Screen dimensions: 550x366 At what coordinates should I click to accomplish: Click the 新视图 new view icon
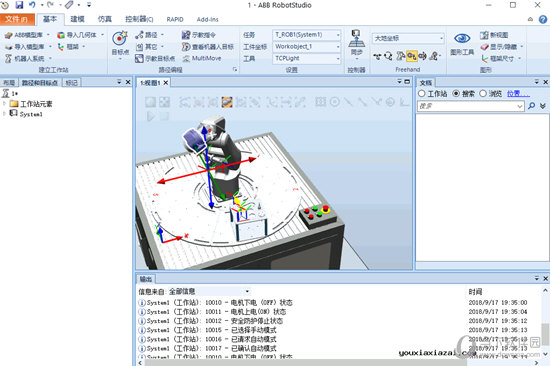(x=484, y=35)
